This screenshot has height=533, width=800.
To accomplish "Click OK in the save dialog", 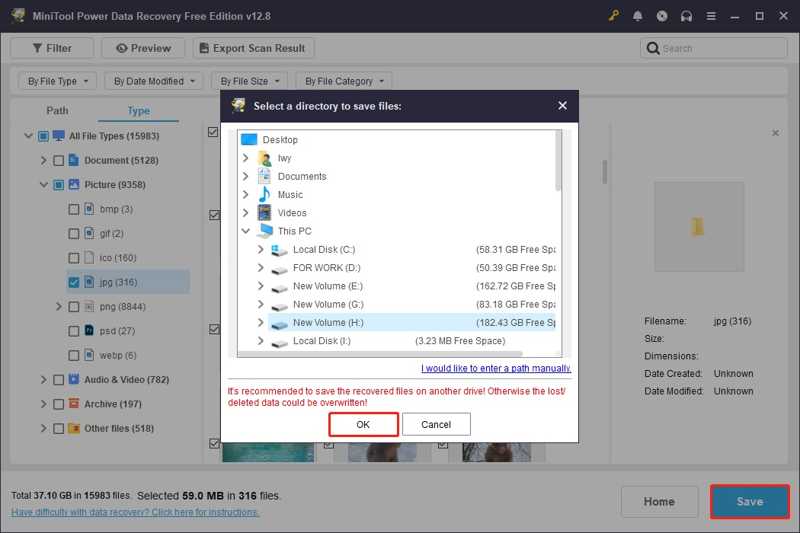I will 363,424.
